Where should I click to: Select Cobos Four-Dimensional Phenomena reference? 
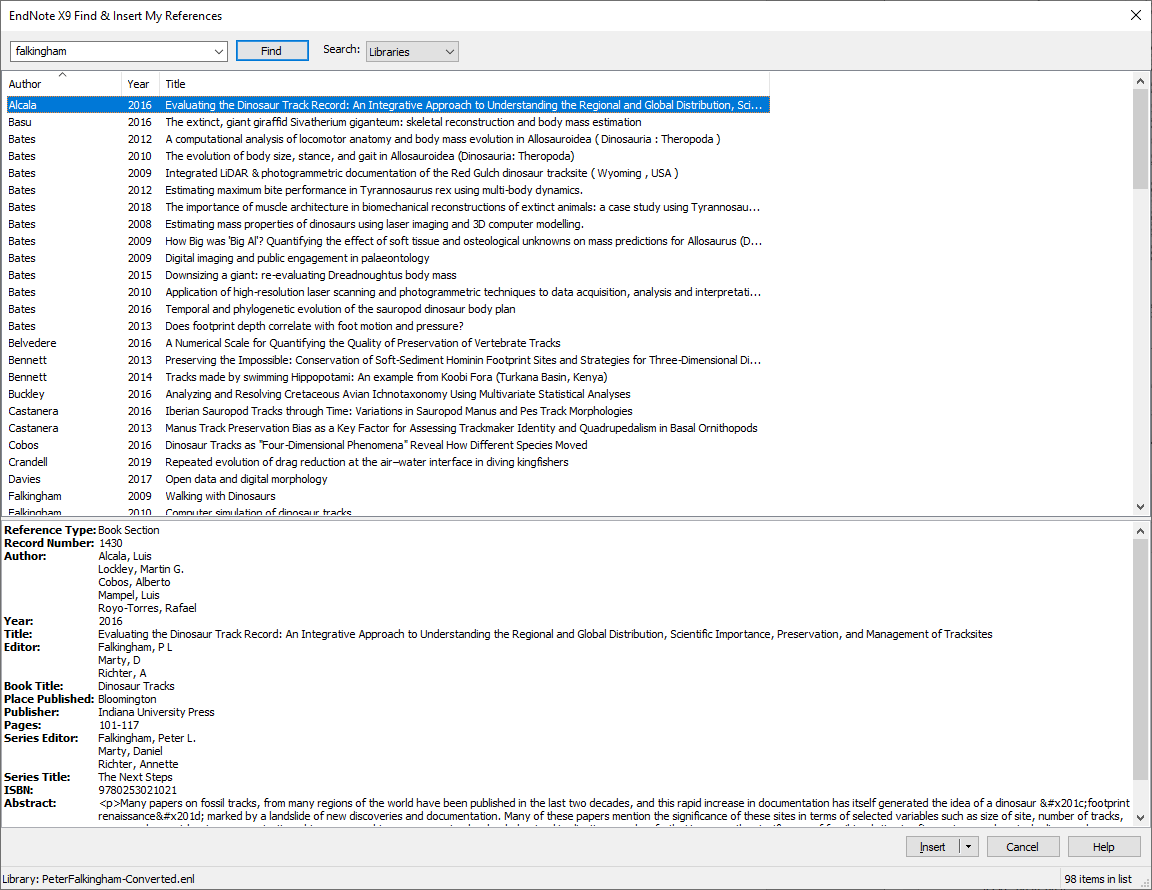[300, 445]
